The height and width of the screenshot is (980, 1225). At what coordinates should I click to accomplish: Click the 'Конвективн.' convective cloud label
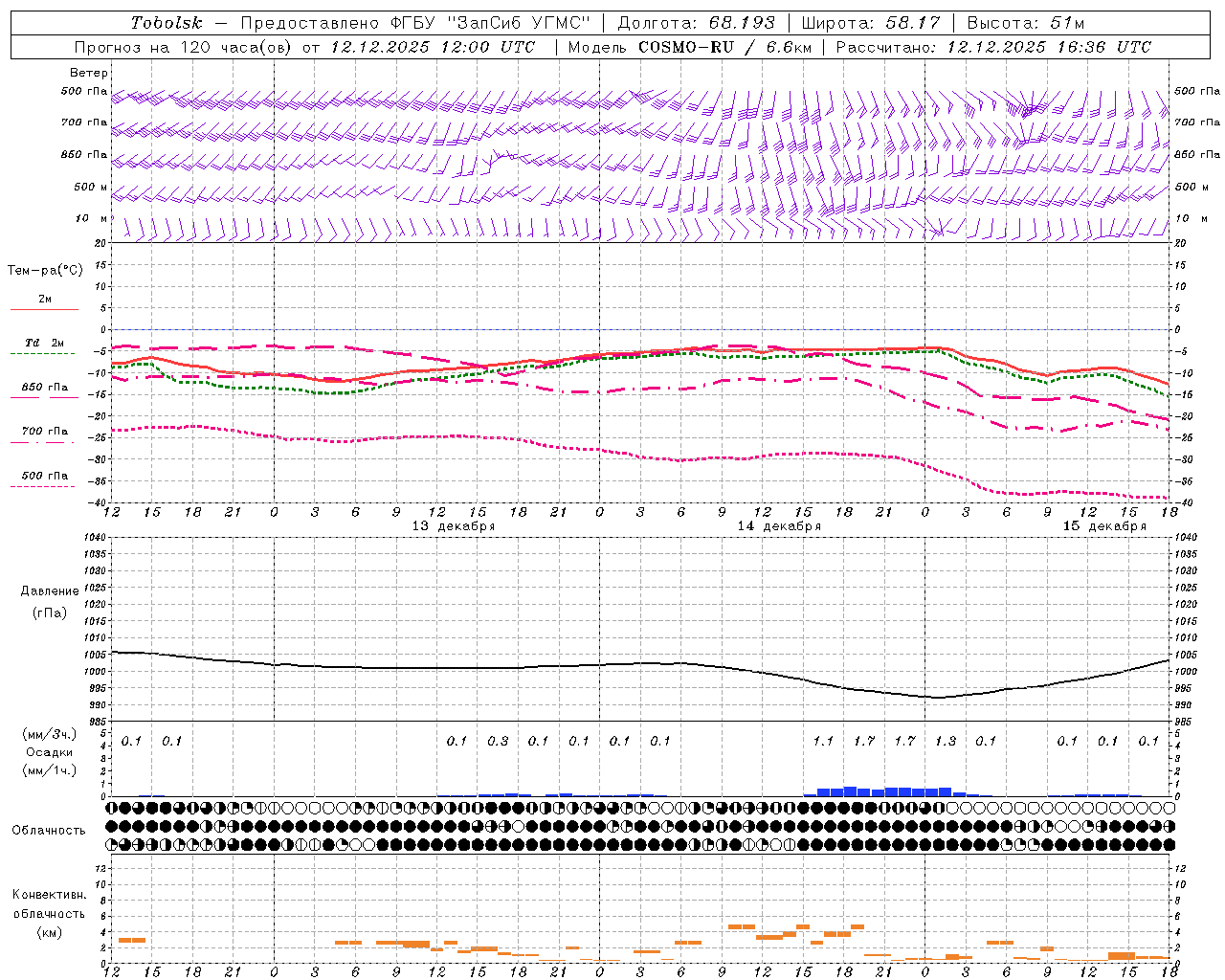point(49,895)
